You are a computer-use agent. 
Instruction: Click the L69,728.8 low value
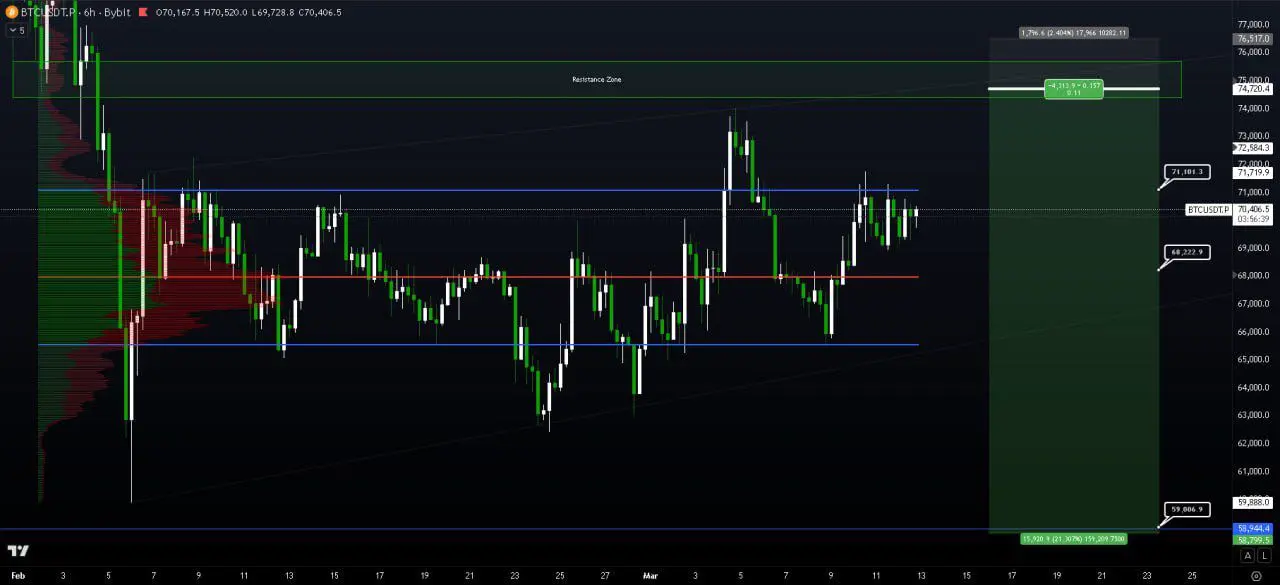coord(272,12)
